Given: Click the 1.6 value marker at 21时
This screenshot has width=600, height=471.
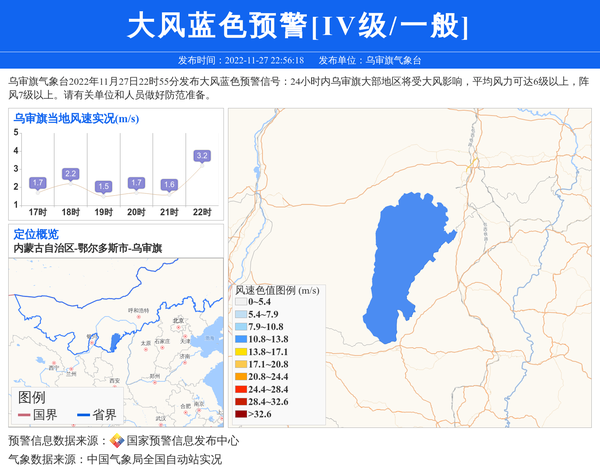Looking at the screenshot, I should click(x=169, y=184).
